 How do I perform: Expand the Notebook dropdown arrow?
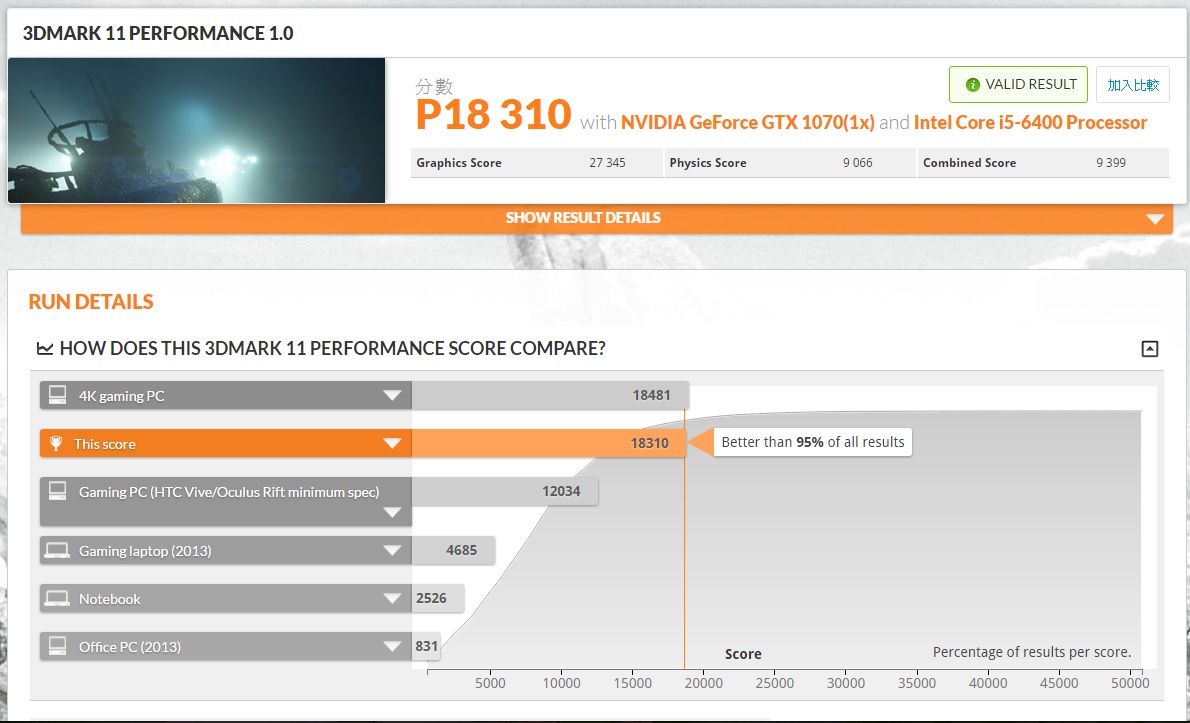392,598
